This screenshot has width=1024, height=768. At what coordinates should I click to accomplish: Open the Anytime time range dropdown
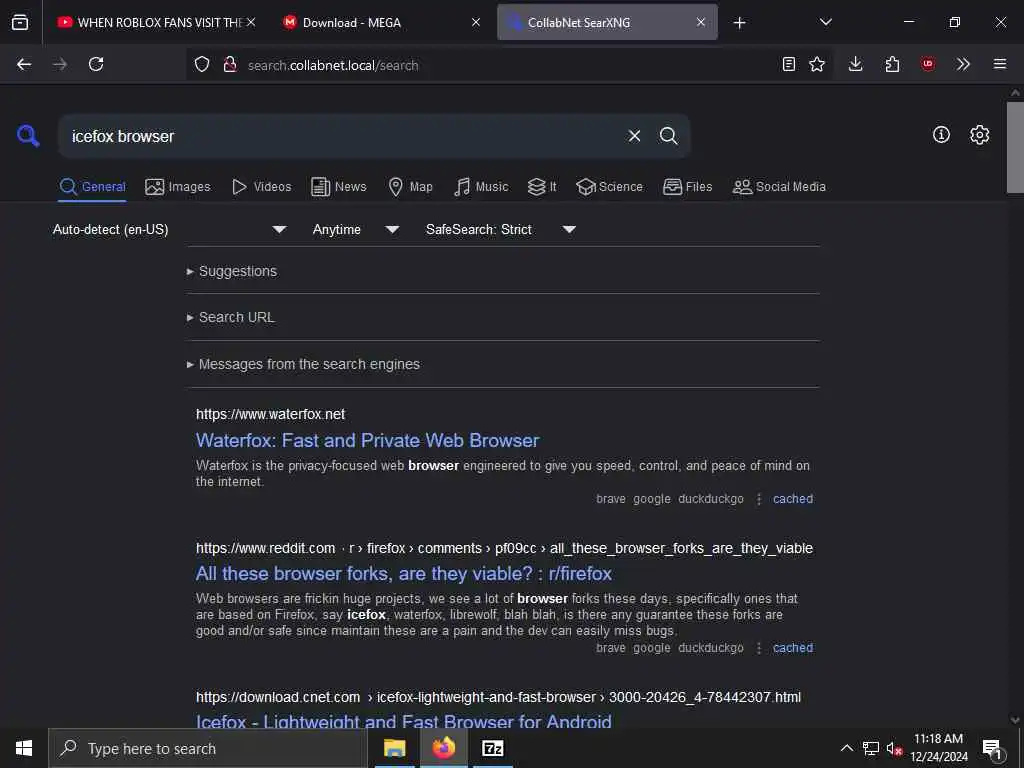click(x=356, y=229)
